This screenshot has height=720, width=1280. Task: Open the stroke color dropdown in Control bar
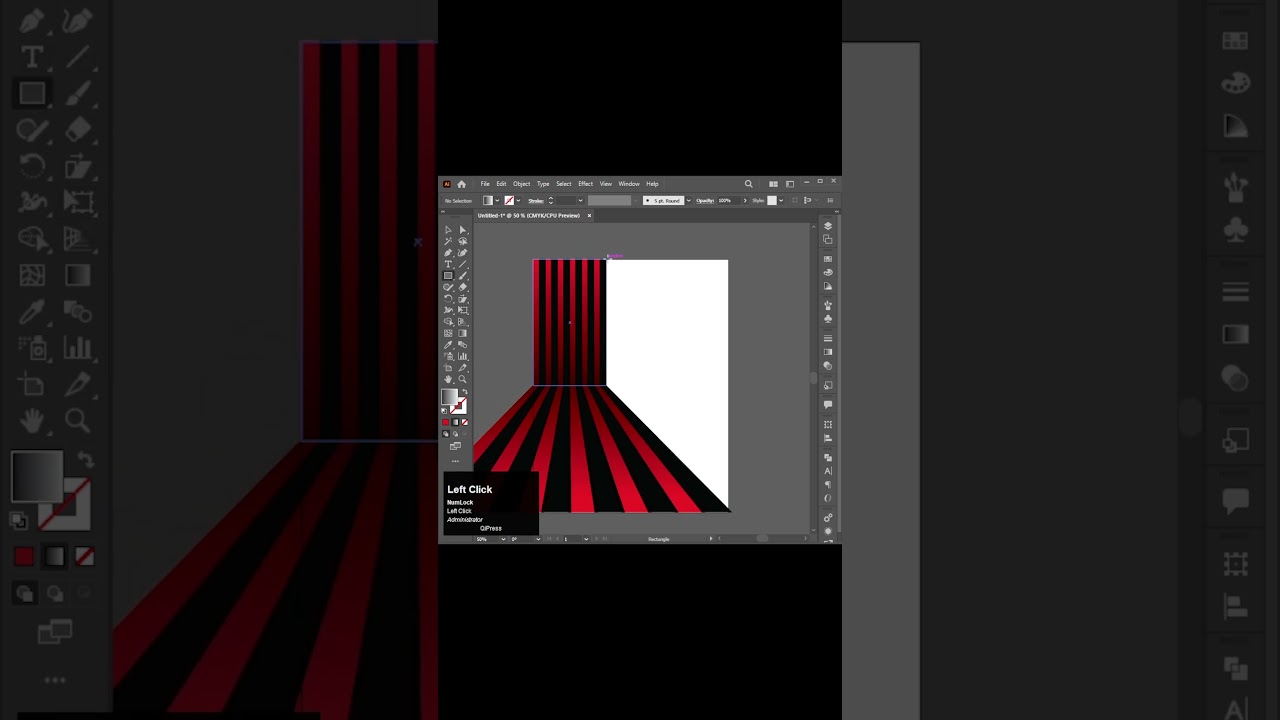point(518,200)
